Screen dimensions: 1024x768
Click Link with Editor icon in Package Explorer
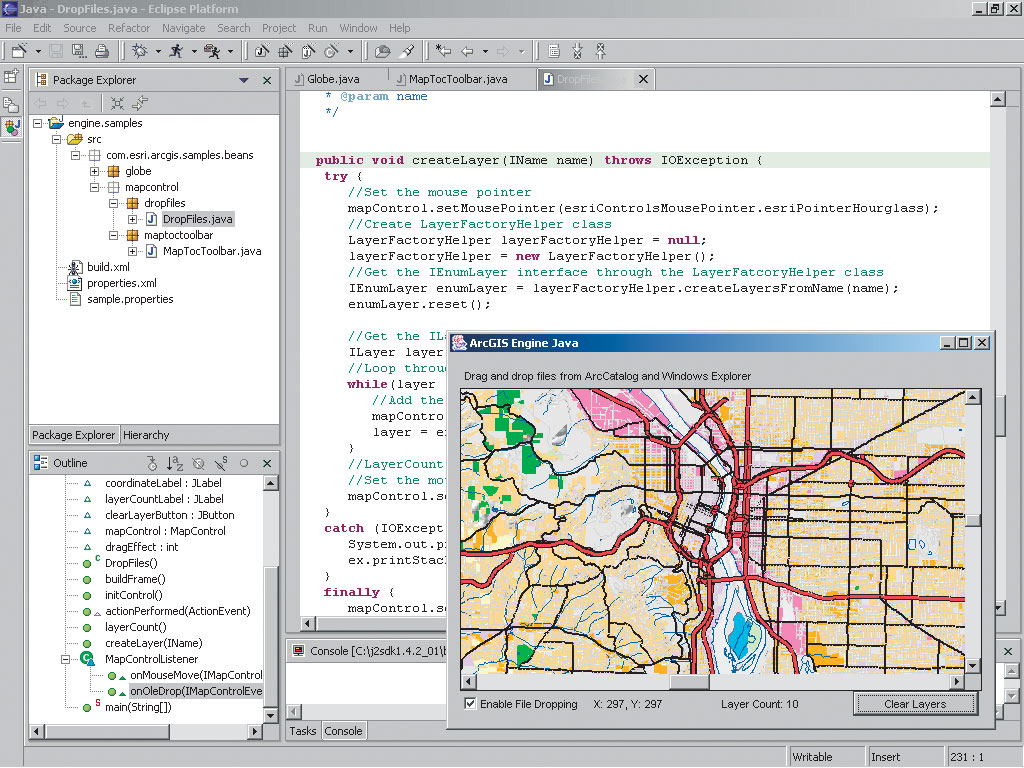[x=140, y=103]
